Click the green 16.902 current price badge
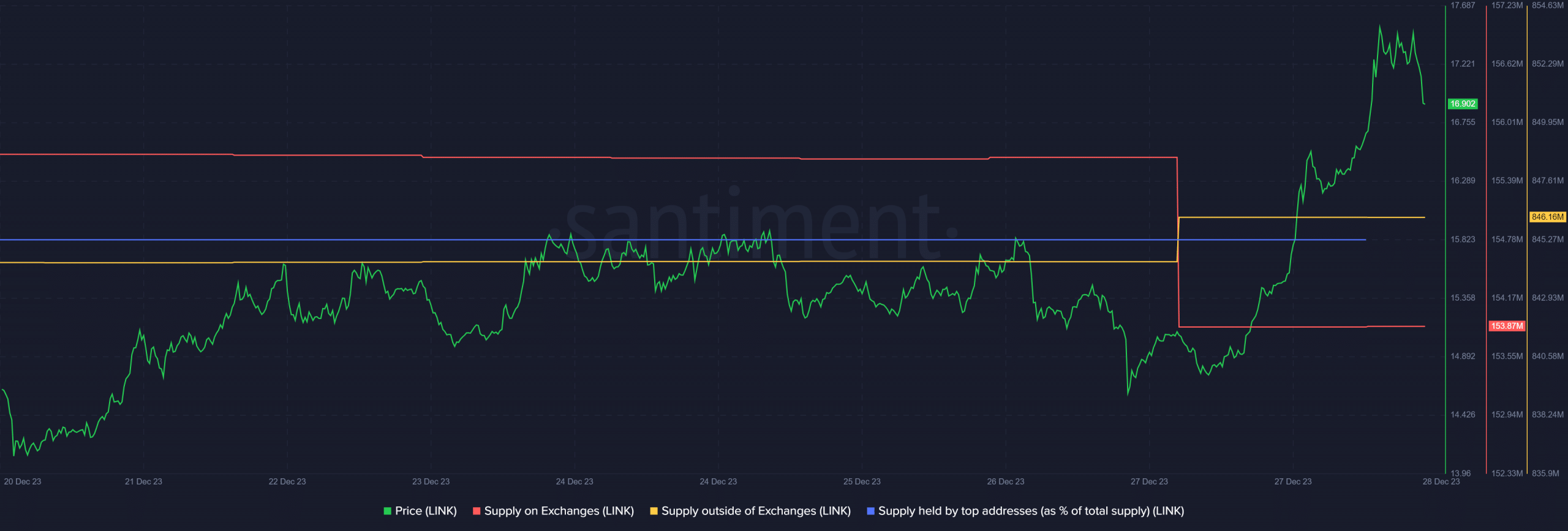Viewport: 1568px width, 531px height. coord(1463,104)
